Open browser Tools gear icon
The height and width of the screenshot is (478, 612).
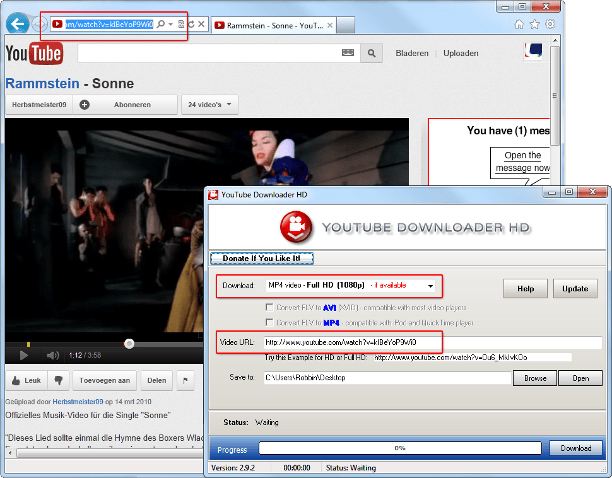pos(550,24)
